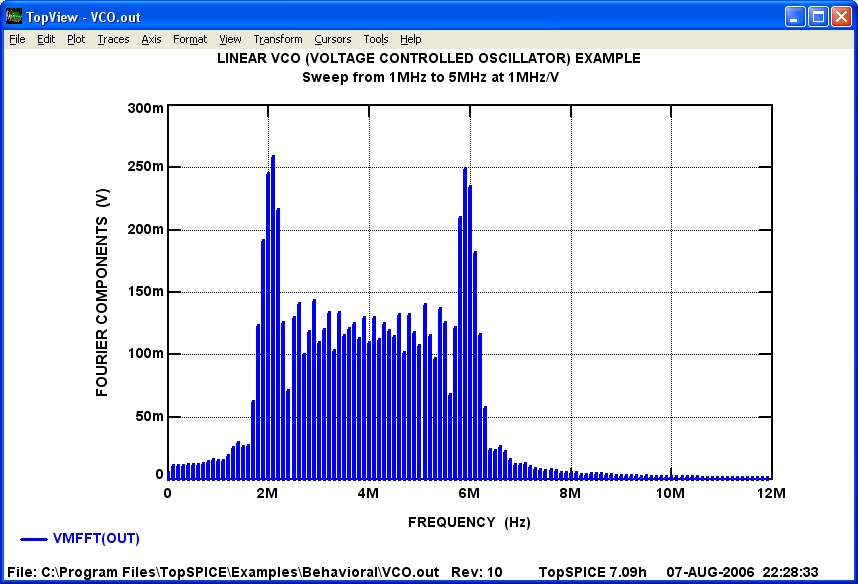Viewport: 858px width, 584px height.
Task: Open the Format menu
Action: point(190,39)
